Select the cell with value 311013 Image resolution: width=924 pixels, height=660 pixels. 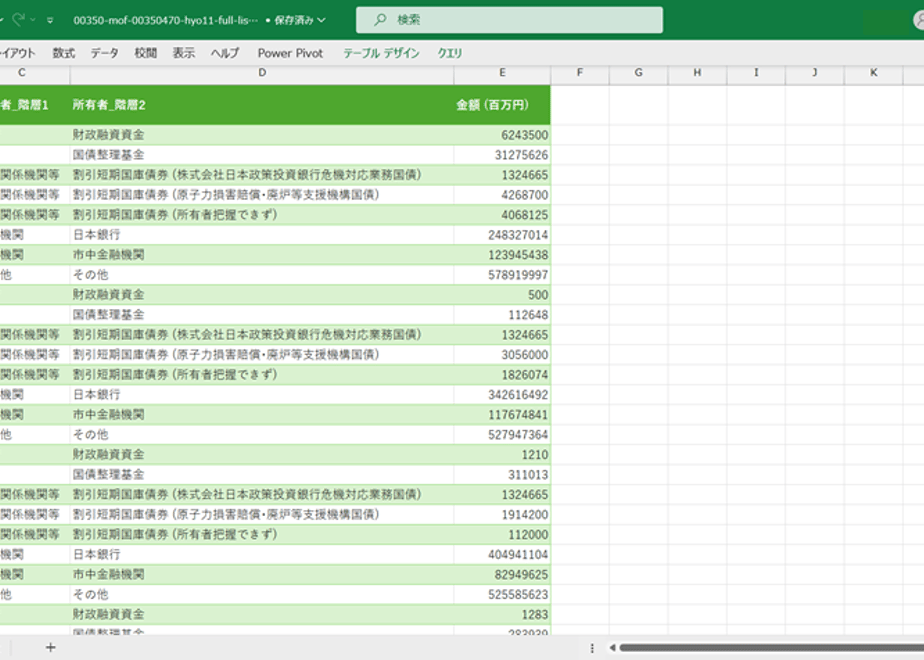(502, 475)
